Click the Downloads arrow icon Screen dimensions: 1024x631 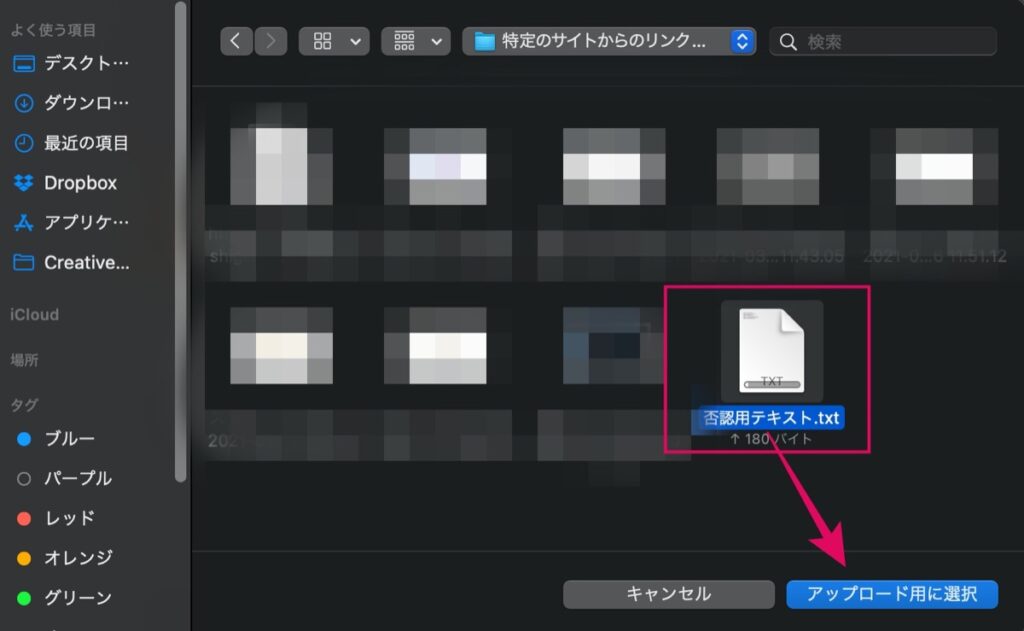tap(24, 103)
